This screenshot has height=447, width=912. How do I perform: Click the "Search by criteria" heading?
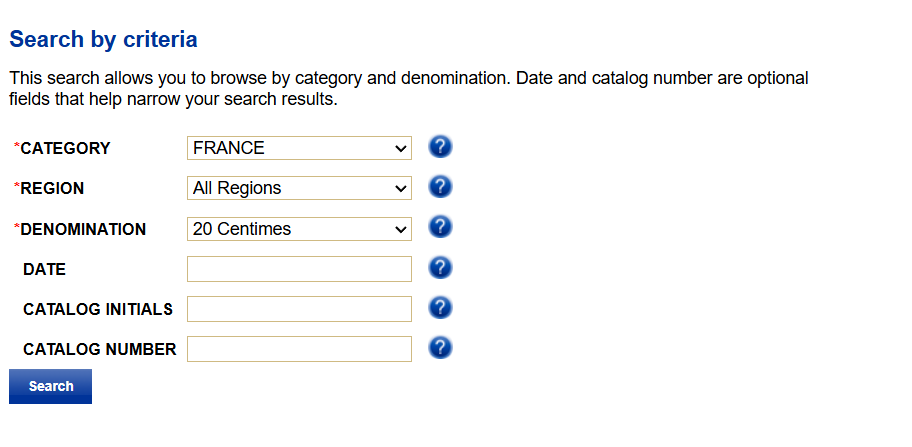103,40
